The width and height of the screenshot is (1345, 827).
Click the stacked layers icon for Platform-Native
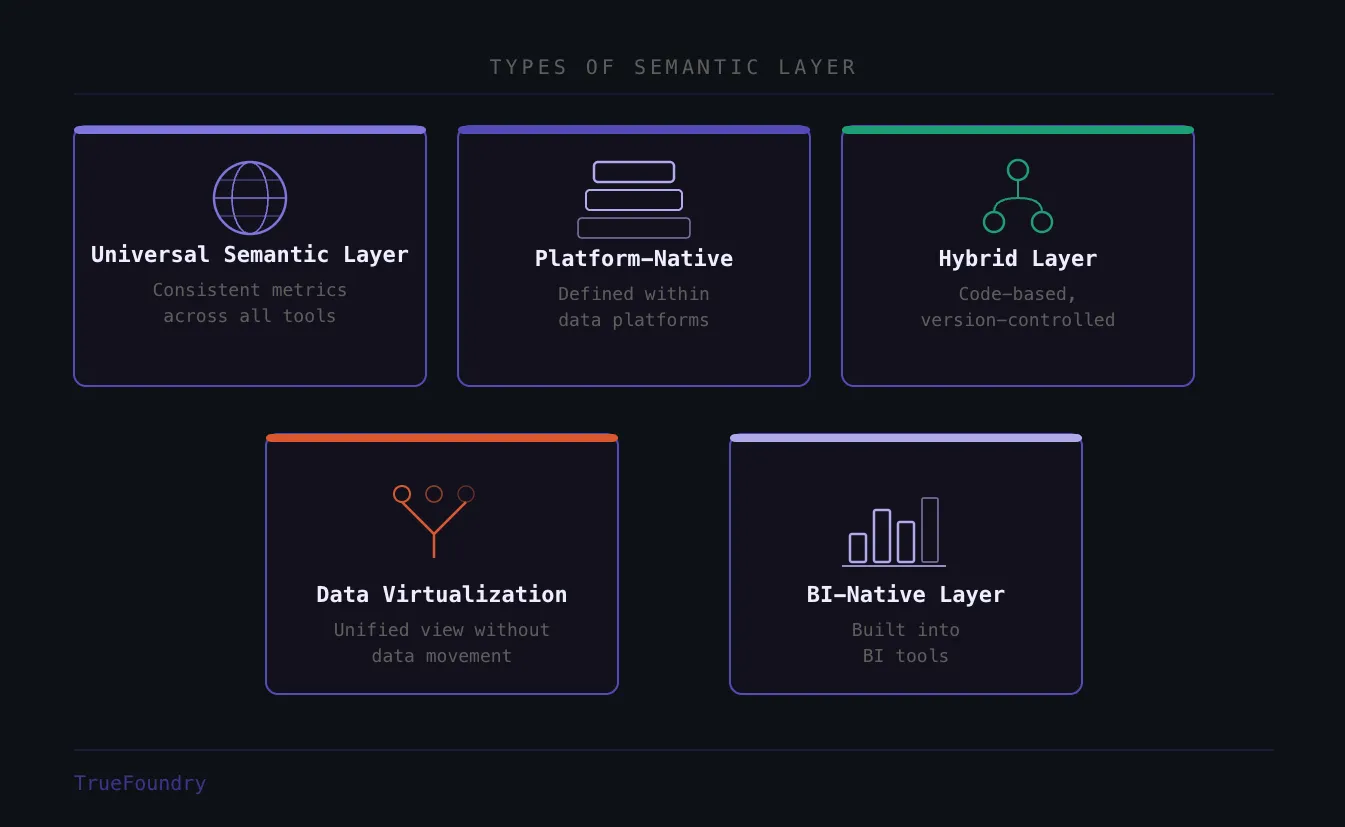pos(634,200)
